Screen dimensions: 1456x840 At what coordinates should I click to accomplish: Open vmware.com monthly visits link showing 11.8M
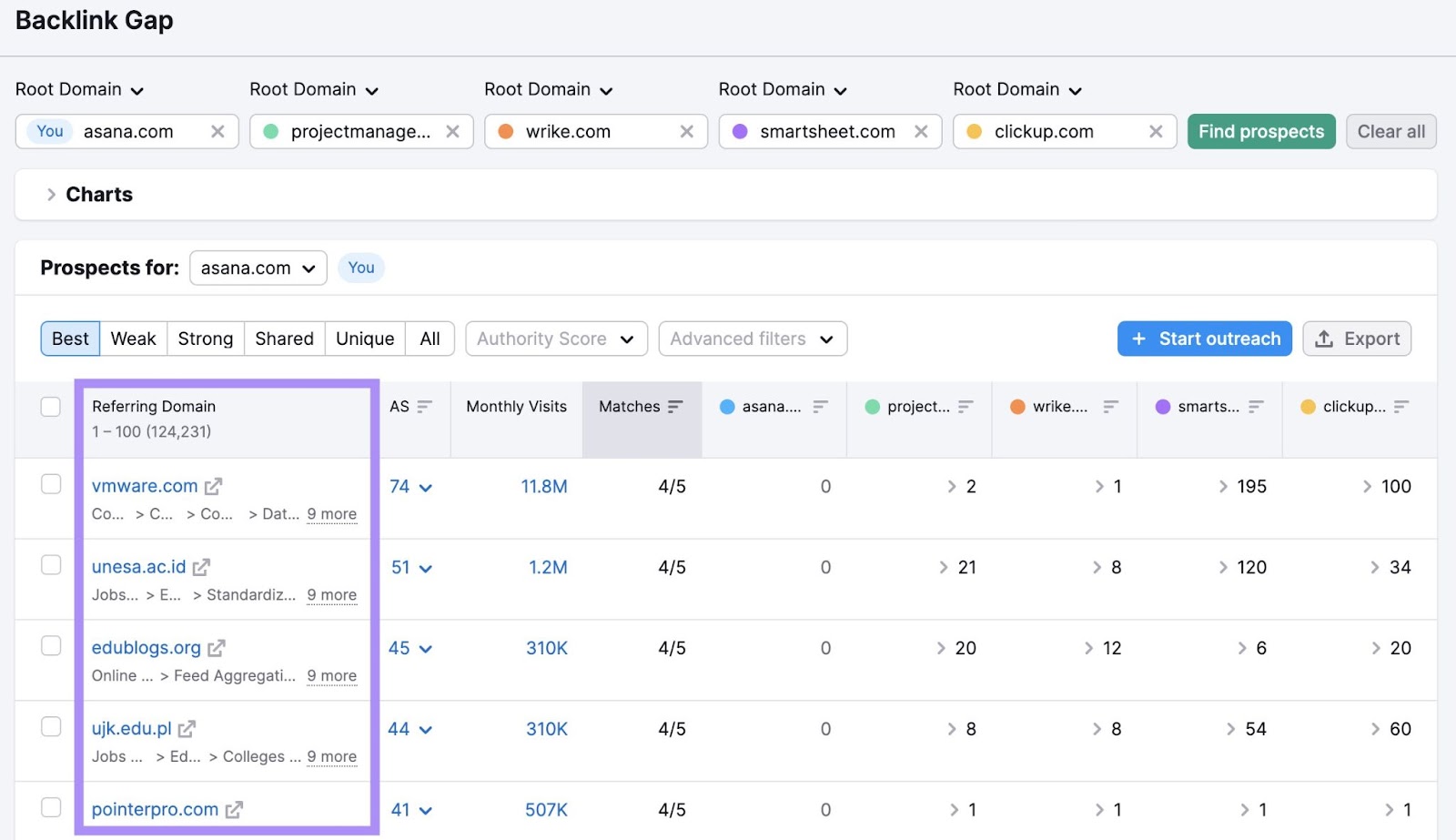tap(543, 486)
